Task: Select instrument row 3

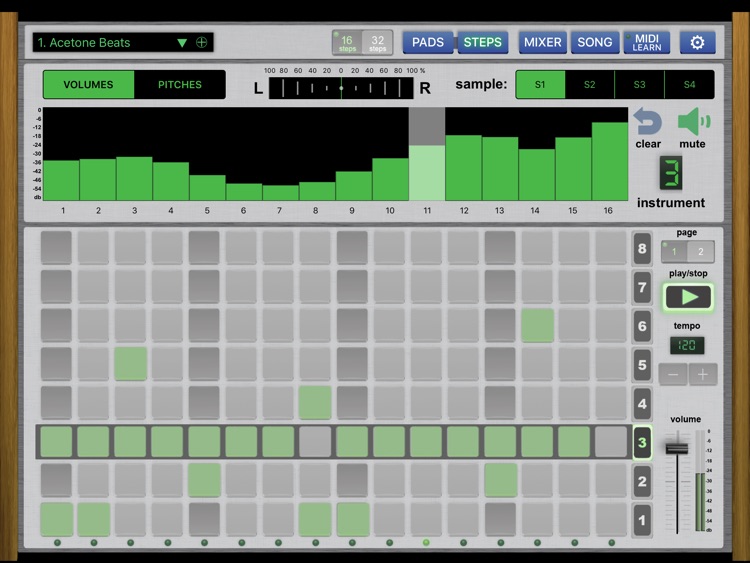Action: point(642,443)
